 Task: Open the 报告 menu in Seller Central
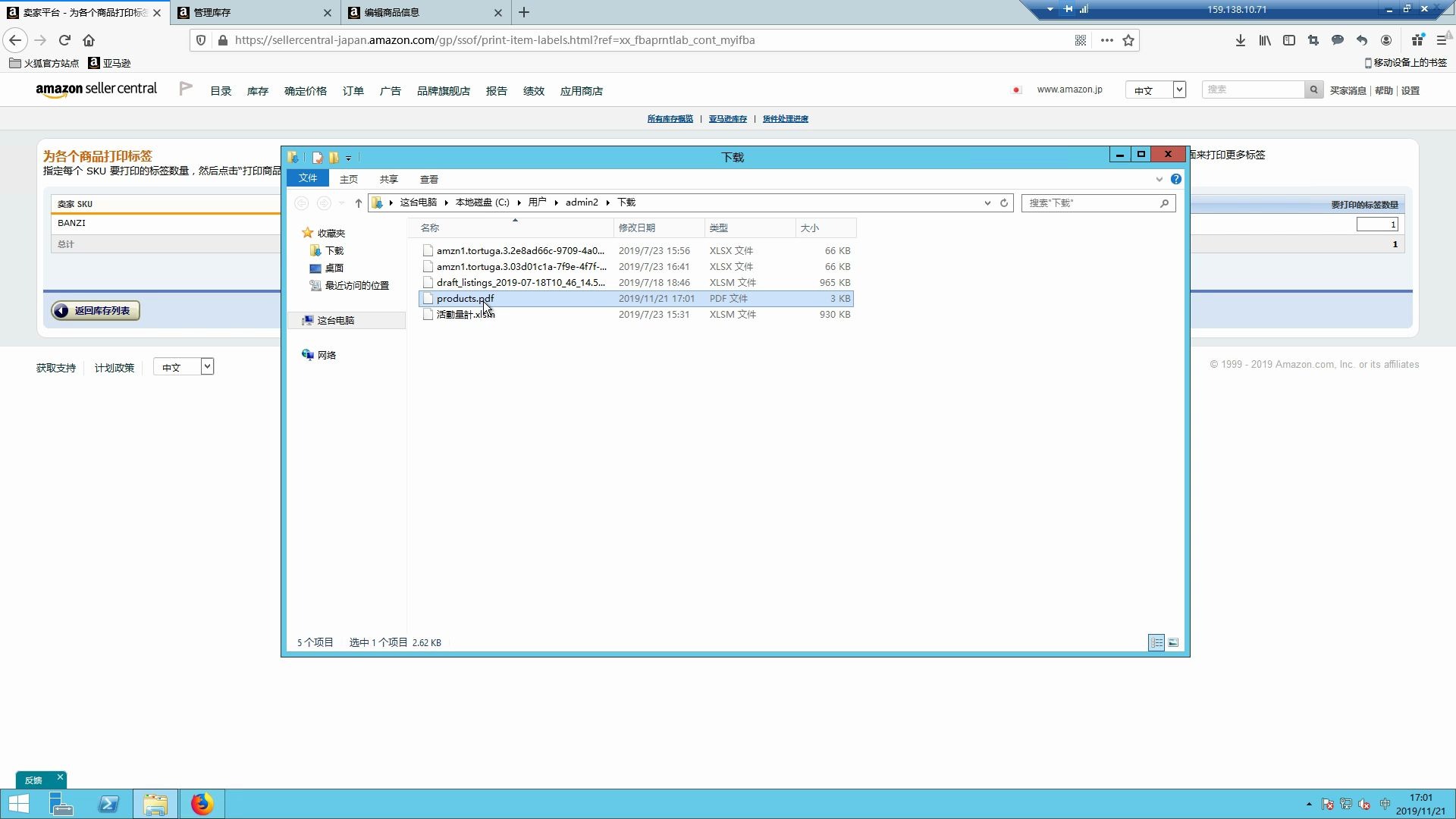(497, 91)
